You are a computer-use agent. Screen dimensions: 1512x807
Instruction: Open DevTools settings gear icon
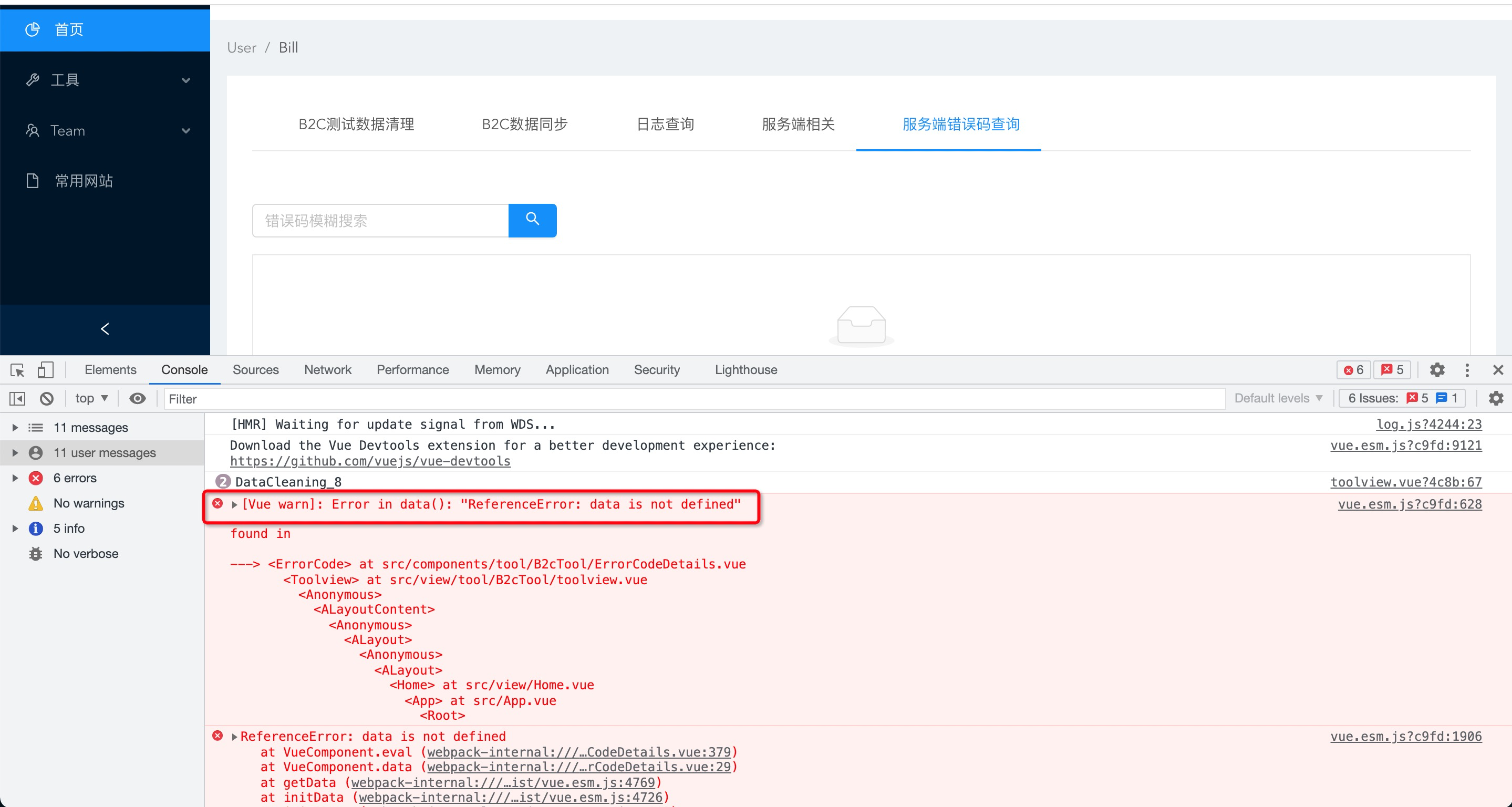click(1437, 370)
